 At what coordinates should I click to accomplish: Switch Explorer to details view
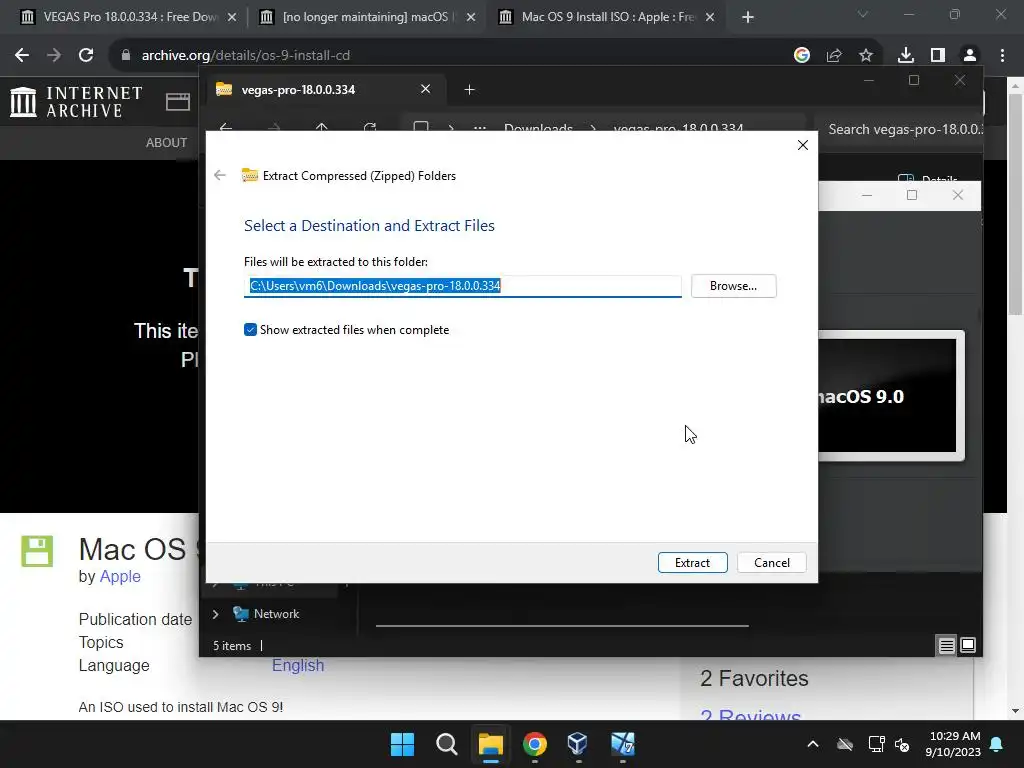pos(946,645)
